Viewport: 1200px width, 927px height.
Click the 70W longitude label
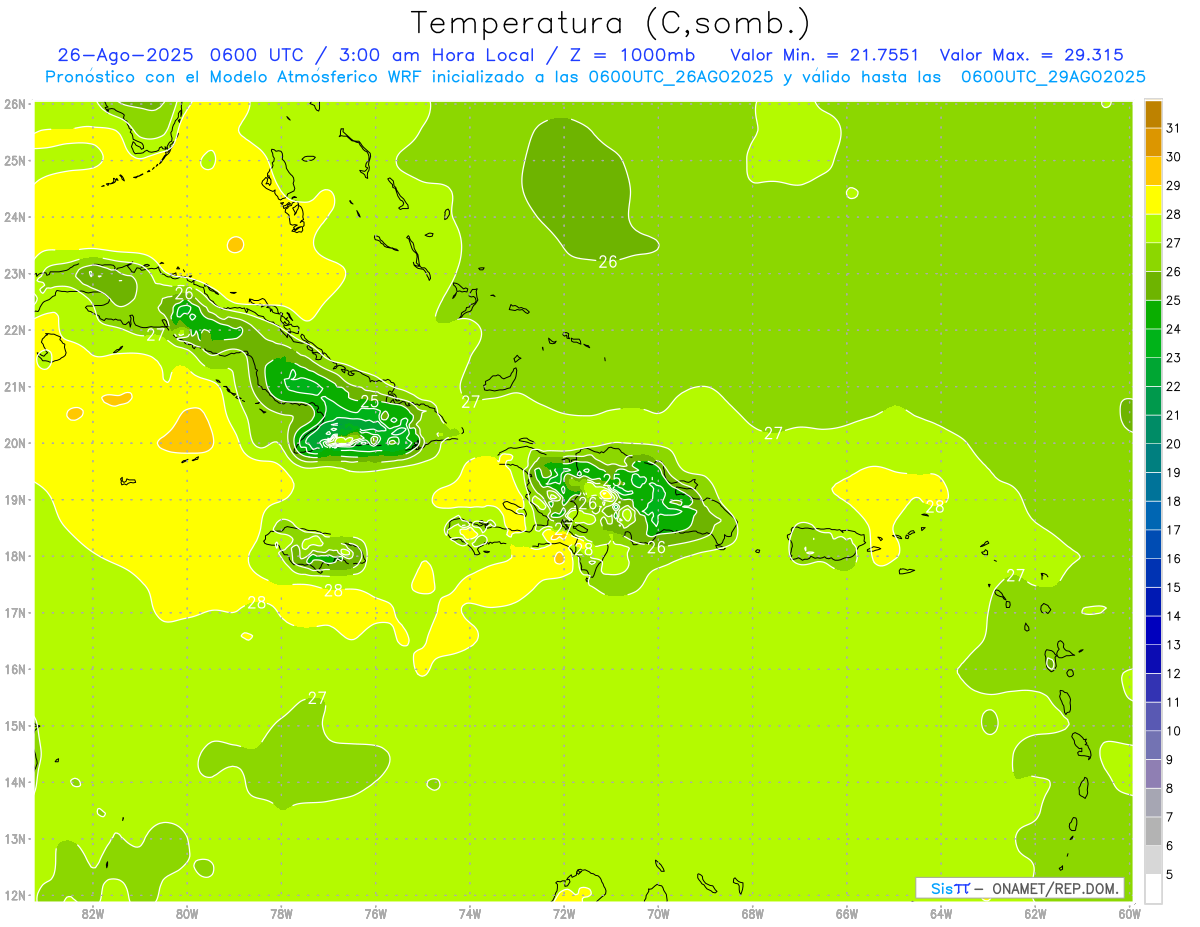coord(658,913)
